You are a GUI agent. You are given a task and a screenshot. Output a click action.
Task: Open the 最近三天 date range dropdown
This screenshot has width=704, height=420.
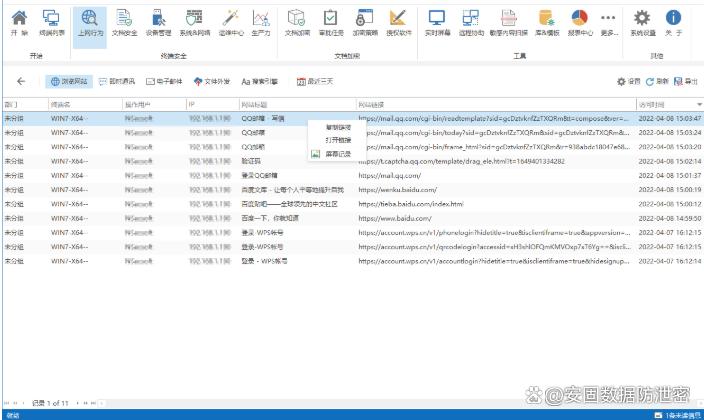[320, 81]
